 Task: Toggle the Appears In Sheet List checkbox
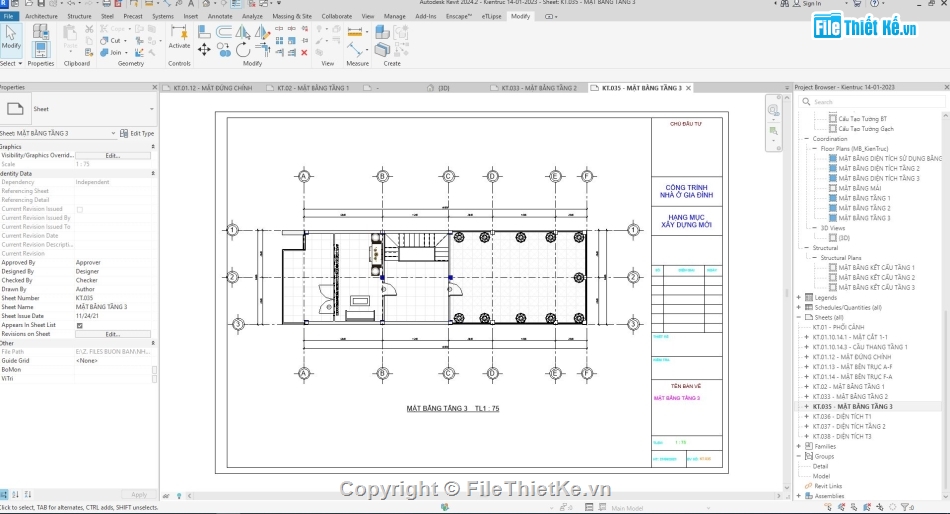click(79, 325)
